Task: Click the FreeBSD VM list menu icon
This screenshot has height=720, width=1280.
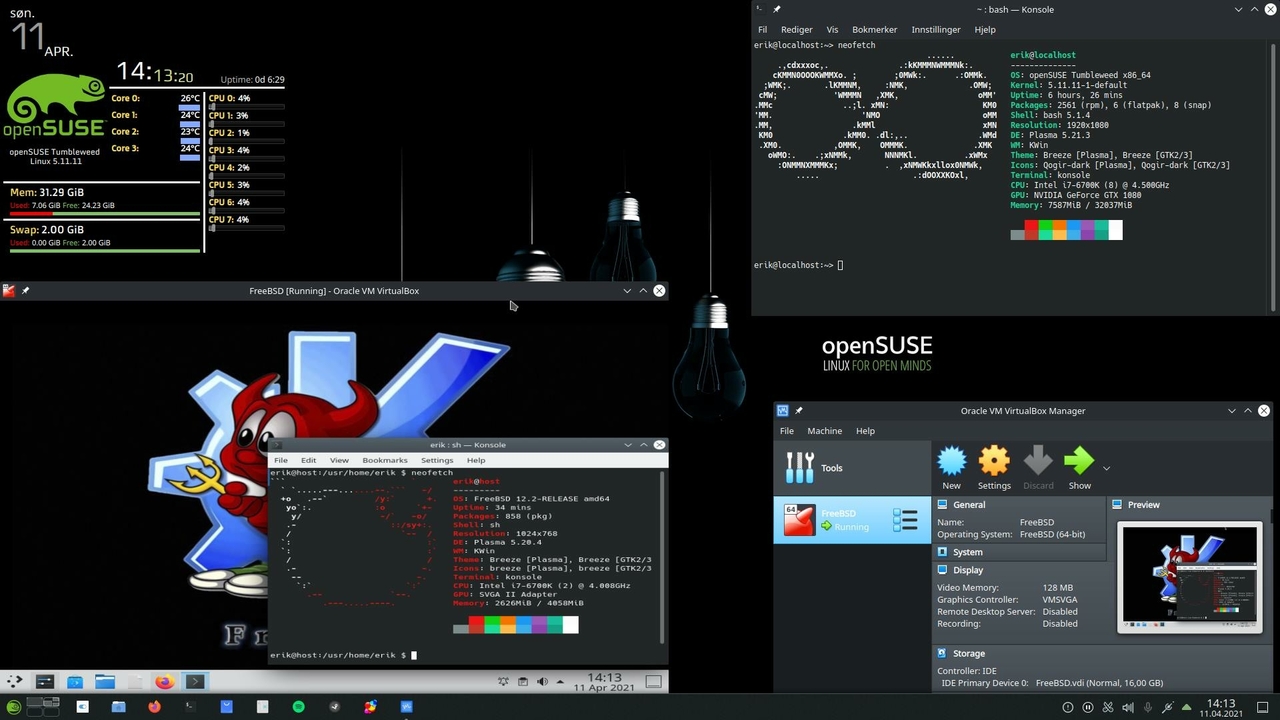Action: click(906, 520)
